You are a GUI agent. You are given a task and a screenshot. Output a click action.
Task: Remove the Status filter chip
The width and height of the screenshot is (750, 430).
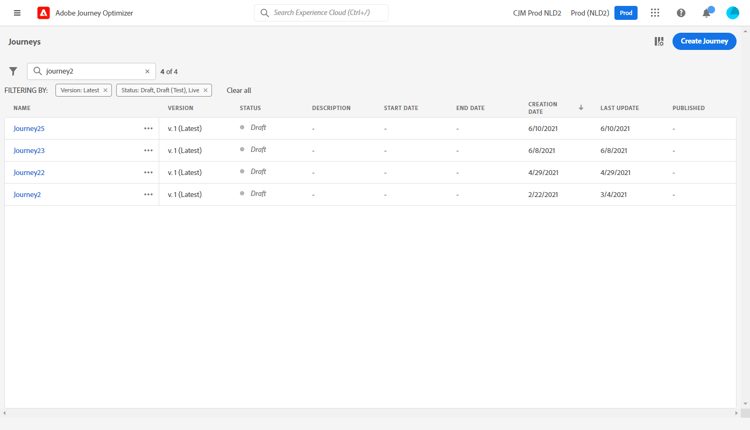[x=206, y=90]
